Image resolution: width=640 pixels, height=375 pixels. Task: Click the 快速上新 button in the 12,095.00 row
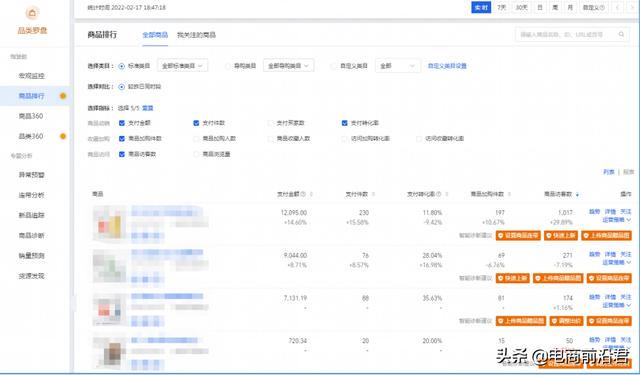[x=561, y=235]
